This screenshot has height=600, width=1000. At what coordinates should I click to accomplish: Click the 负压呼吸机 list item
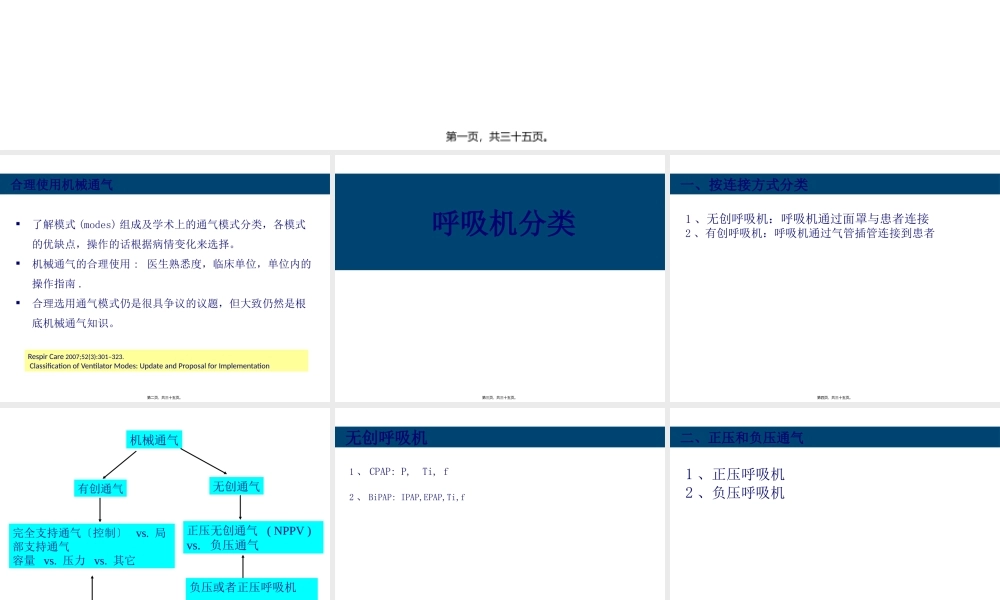[736, 492]
